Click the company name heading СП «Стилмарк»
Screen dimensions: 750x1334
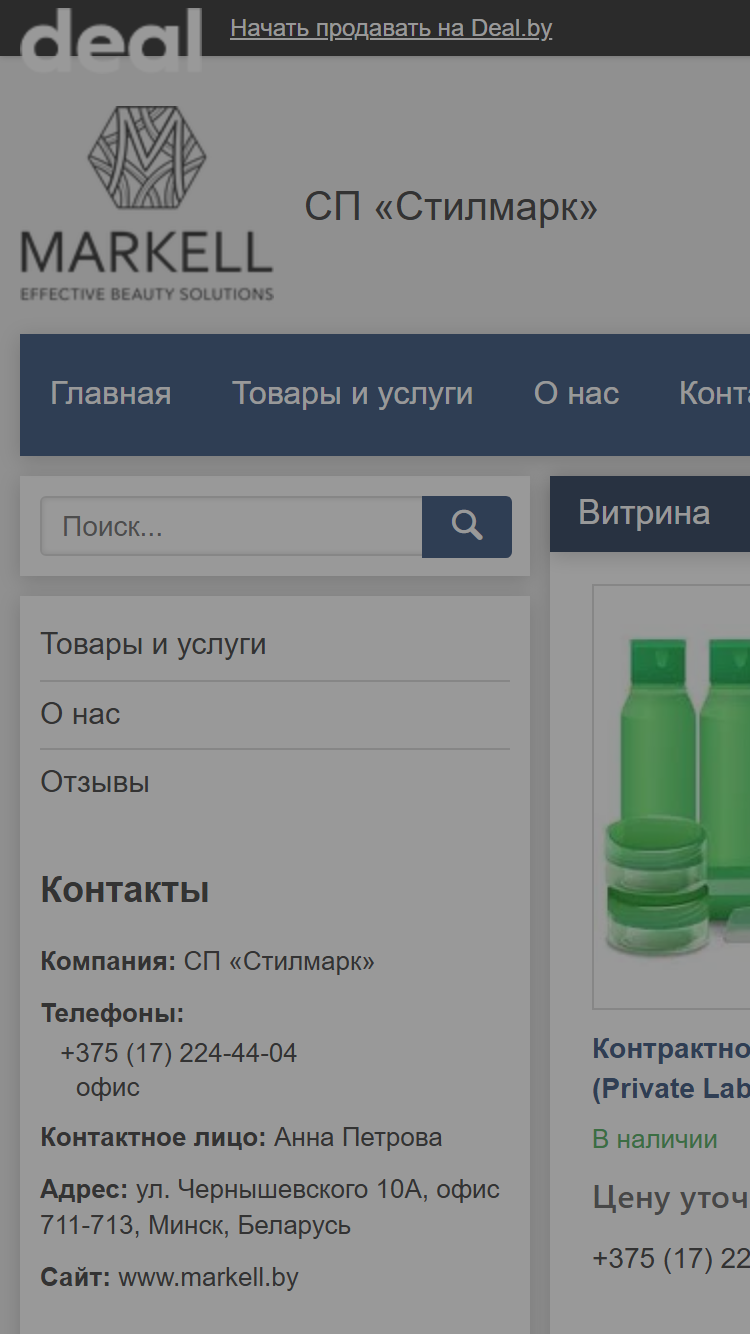click(x=451, y=208)
